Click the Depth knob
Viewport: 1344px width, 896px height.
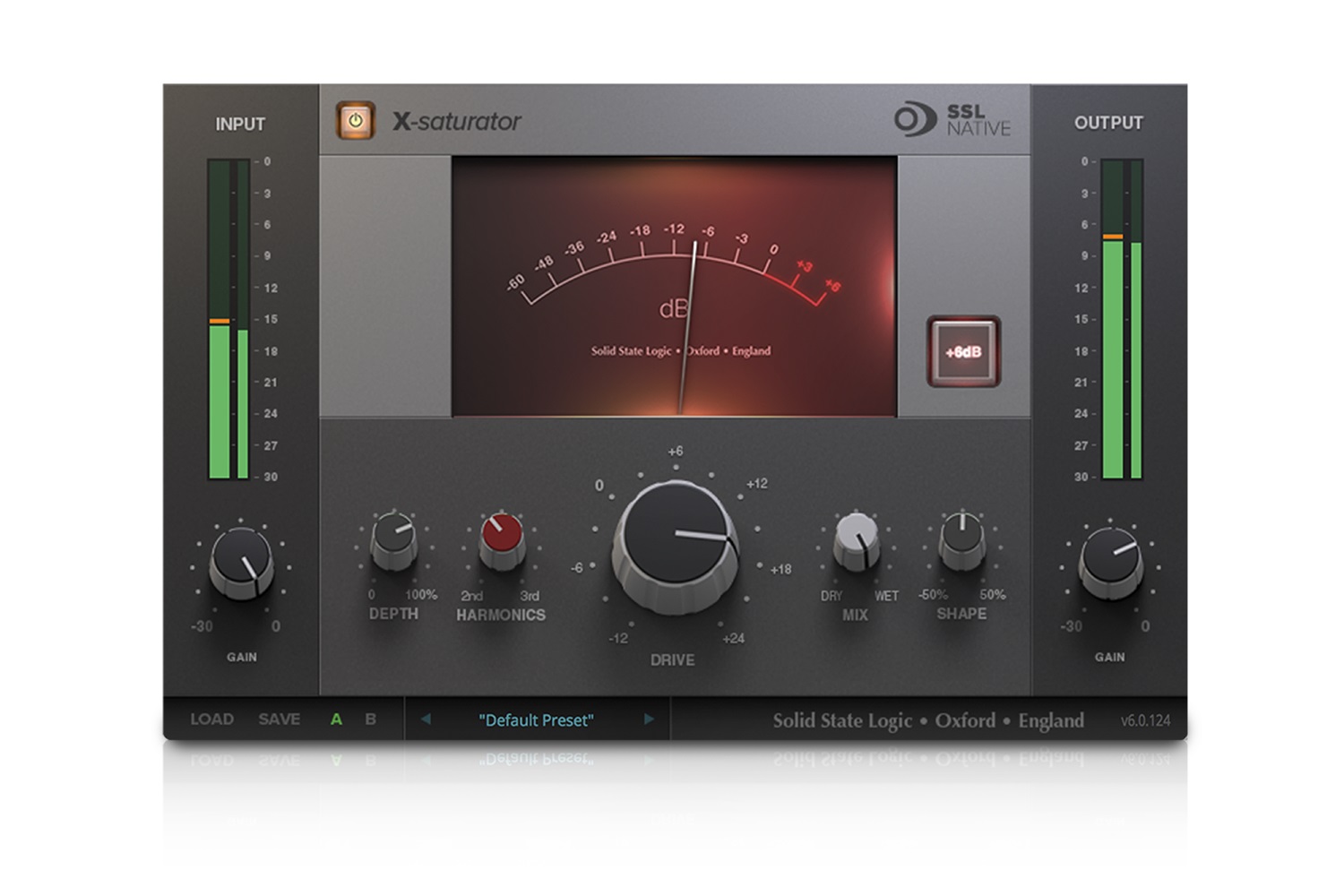394,538
